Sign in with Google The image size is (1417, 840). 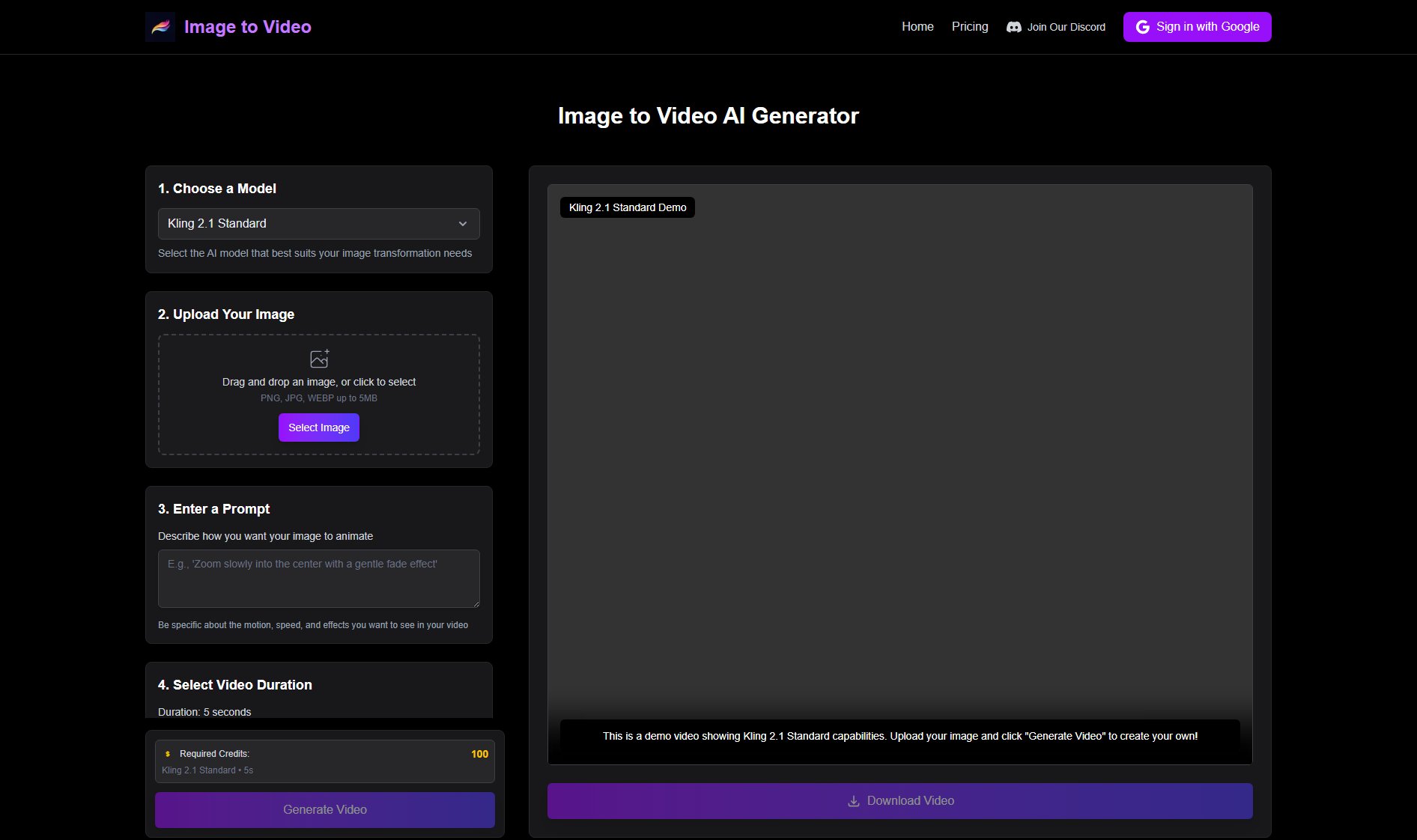click(1196, 26)
